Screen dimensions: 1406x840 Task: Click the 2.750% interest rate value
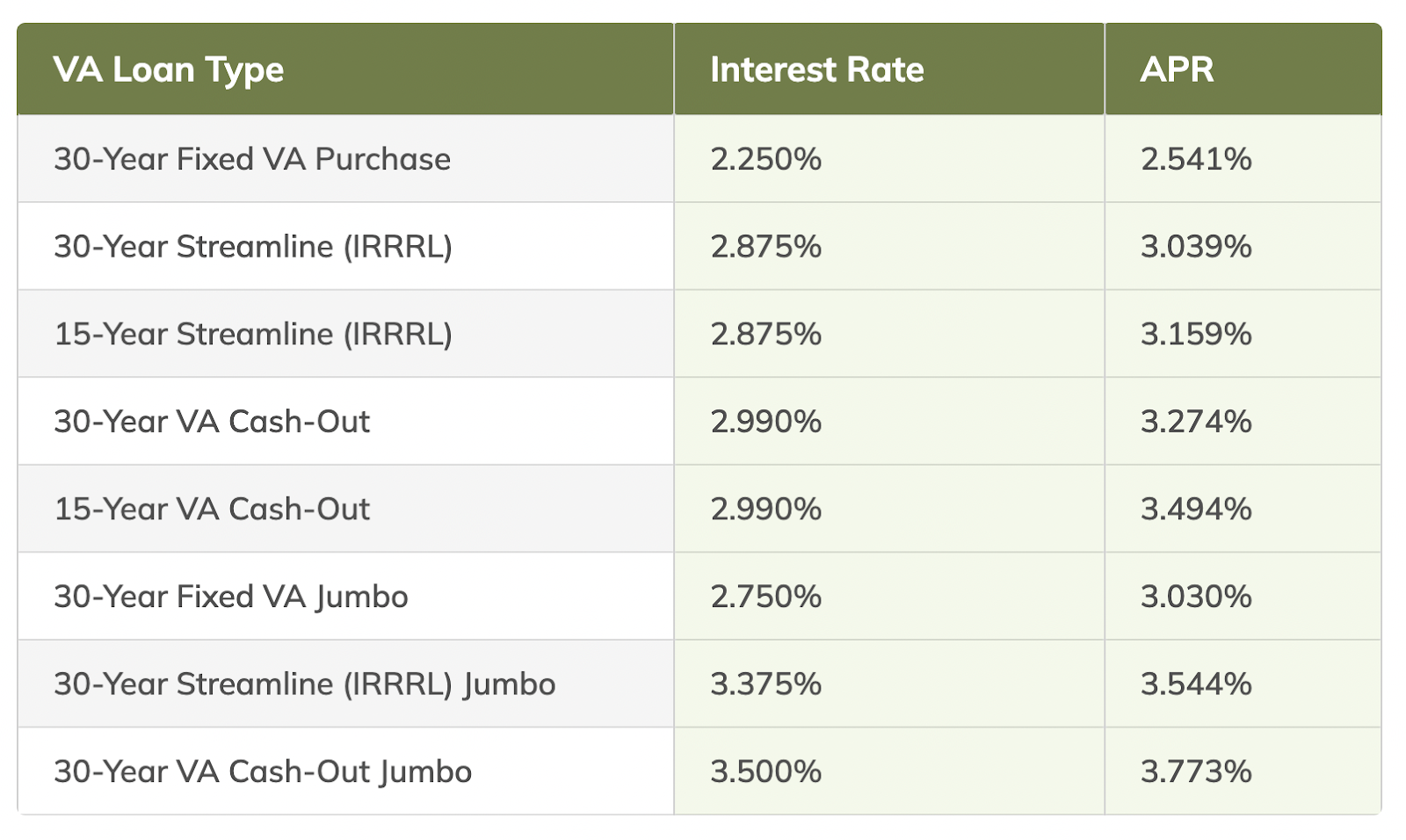(765, 597)
